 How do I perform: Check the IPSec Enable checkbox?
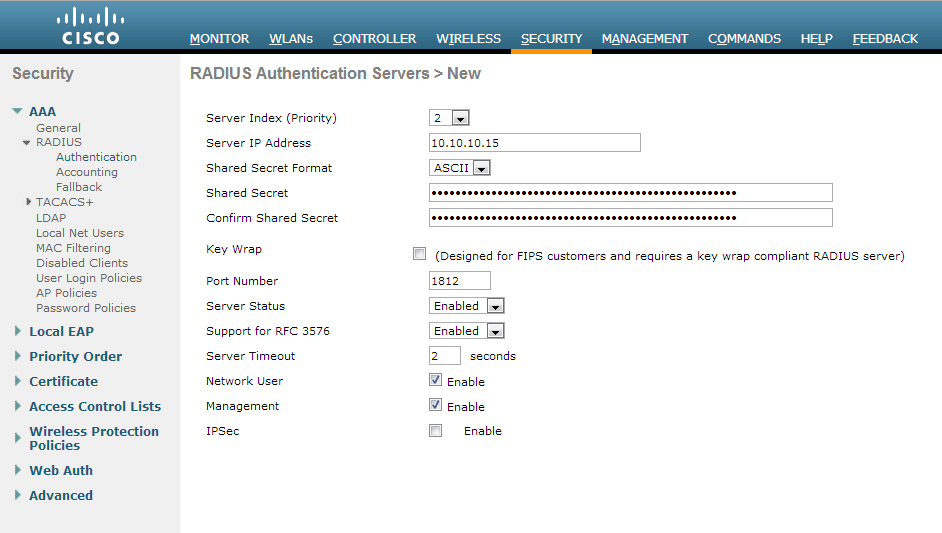[x=436, y=431]
